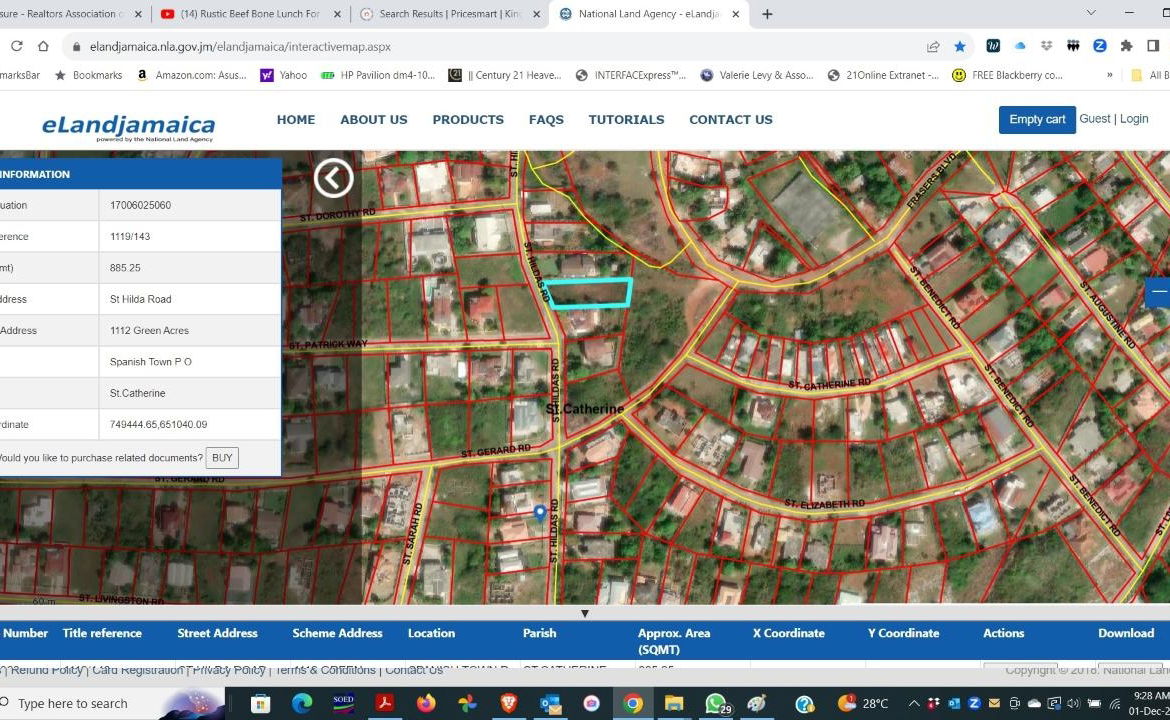Open the blue Z extension icon
This screenshot has height=720, width=1170.
click(1099, 46)
